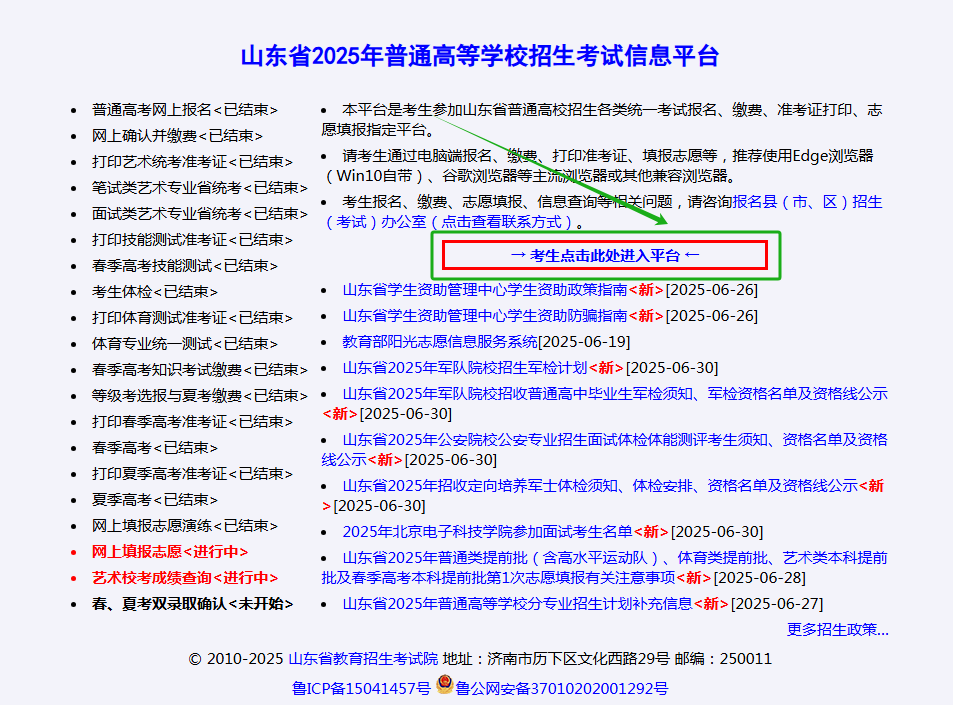Open 军队院校招收普通高中毕业生军检须知 link
The width and height of the screenshot is (953, 705).
(x=615, y=394)
